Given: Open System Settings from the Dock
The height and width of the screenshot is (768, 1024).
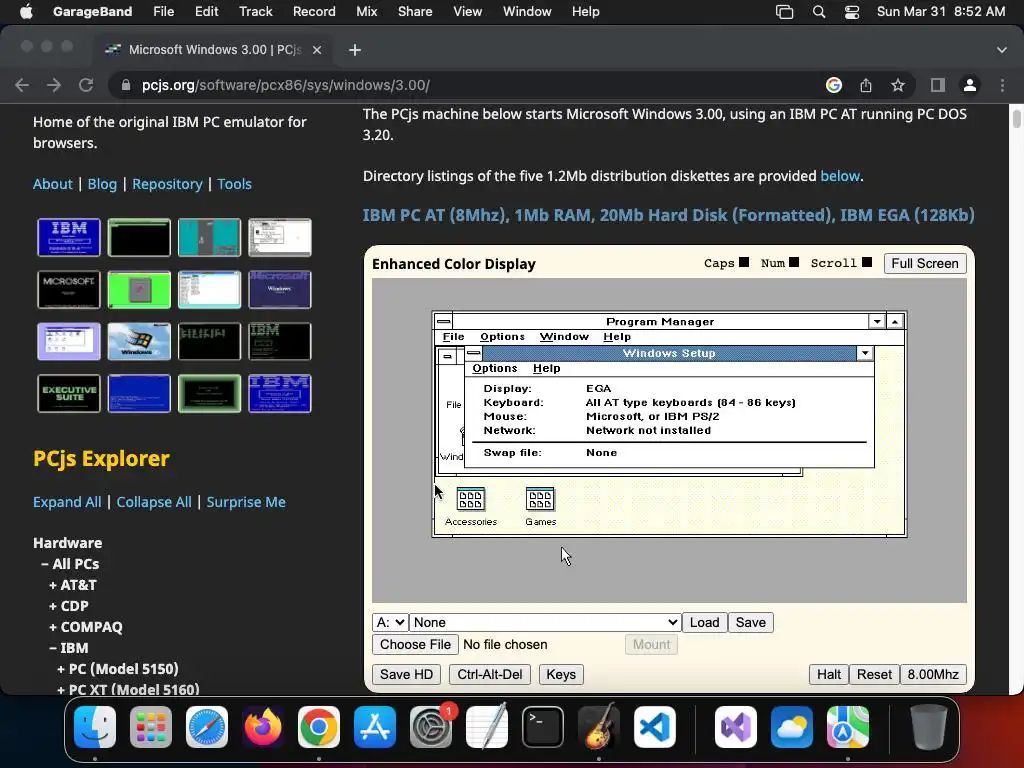Looking at the screenshot, I should (431, 727).
